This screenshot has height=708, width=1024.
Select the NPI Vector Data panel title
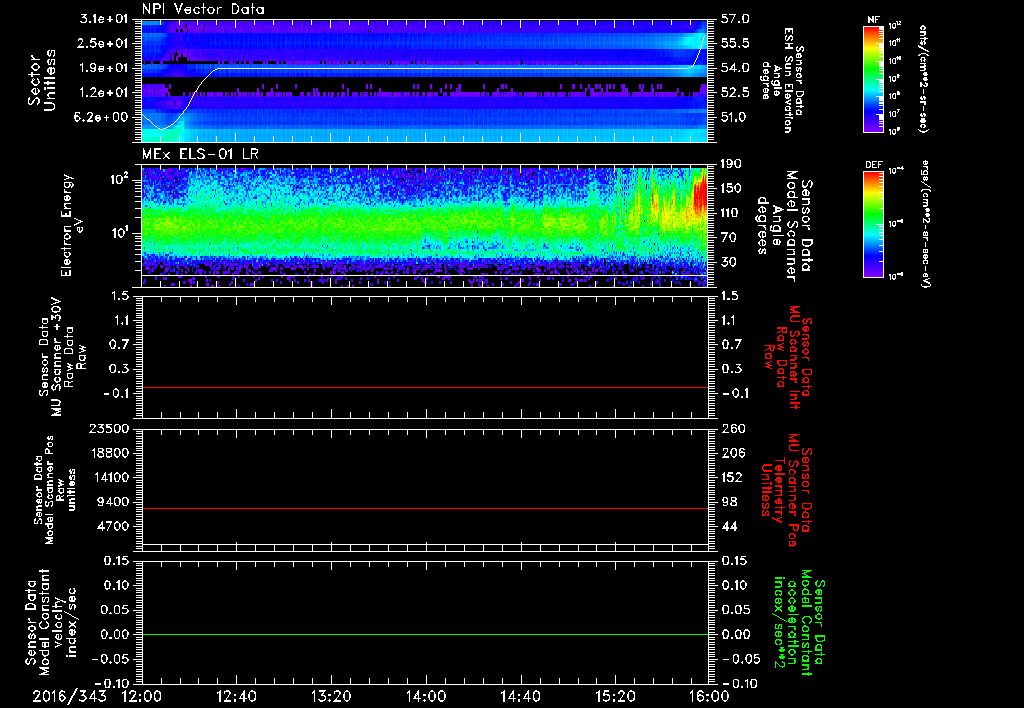(x=204, y=9)
